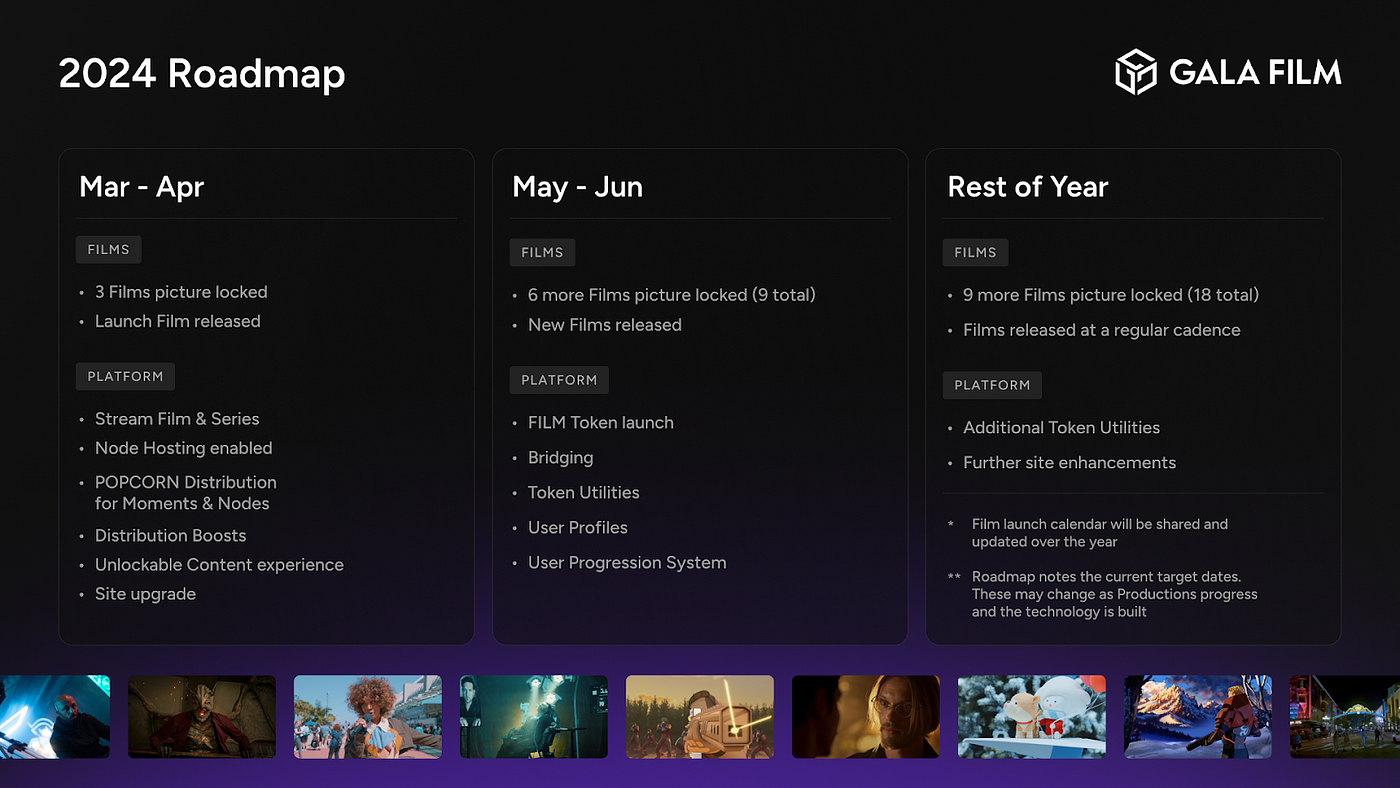Image resolution: width=1400 pixels, height=788 pixels.
Task: Click the film launch calendar footnote
Action: point(1100,533)
